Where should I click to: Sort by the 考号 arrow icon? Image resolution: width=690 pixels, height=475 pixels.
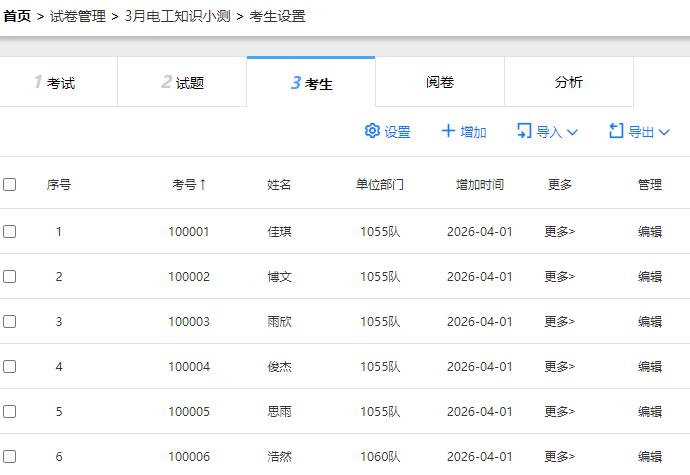(203, 184)
